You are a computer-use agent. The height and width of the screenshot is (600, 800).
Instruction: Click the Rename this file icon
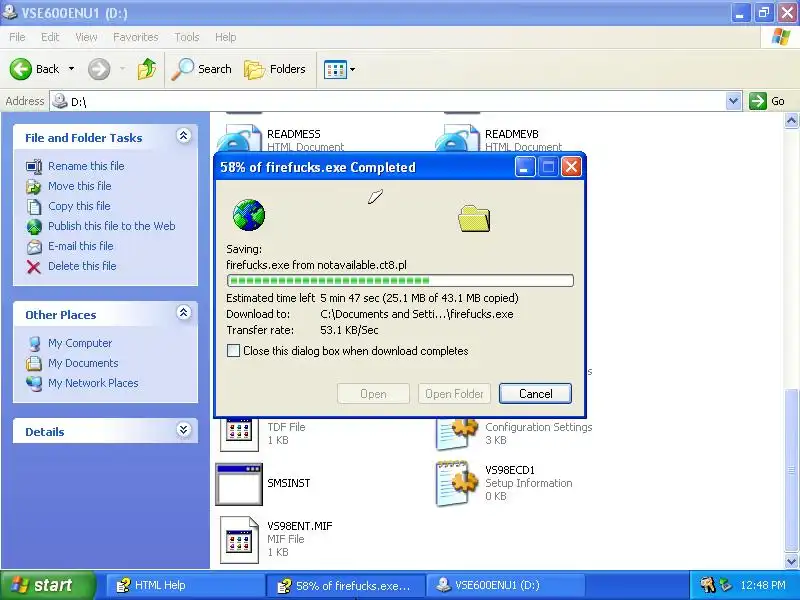(x=34, y=166)
